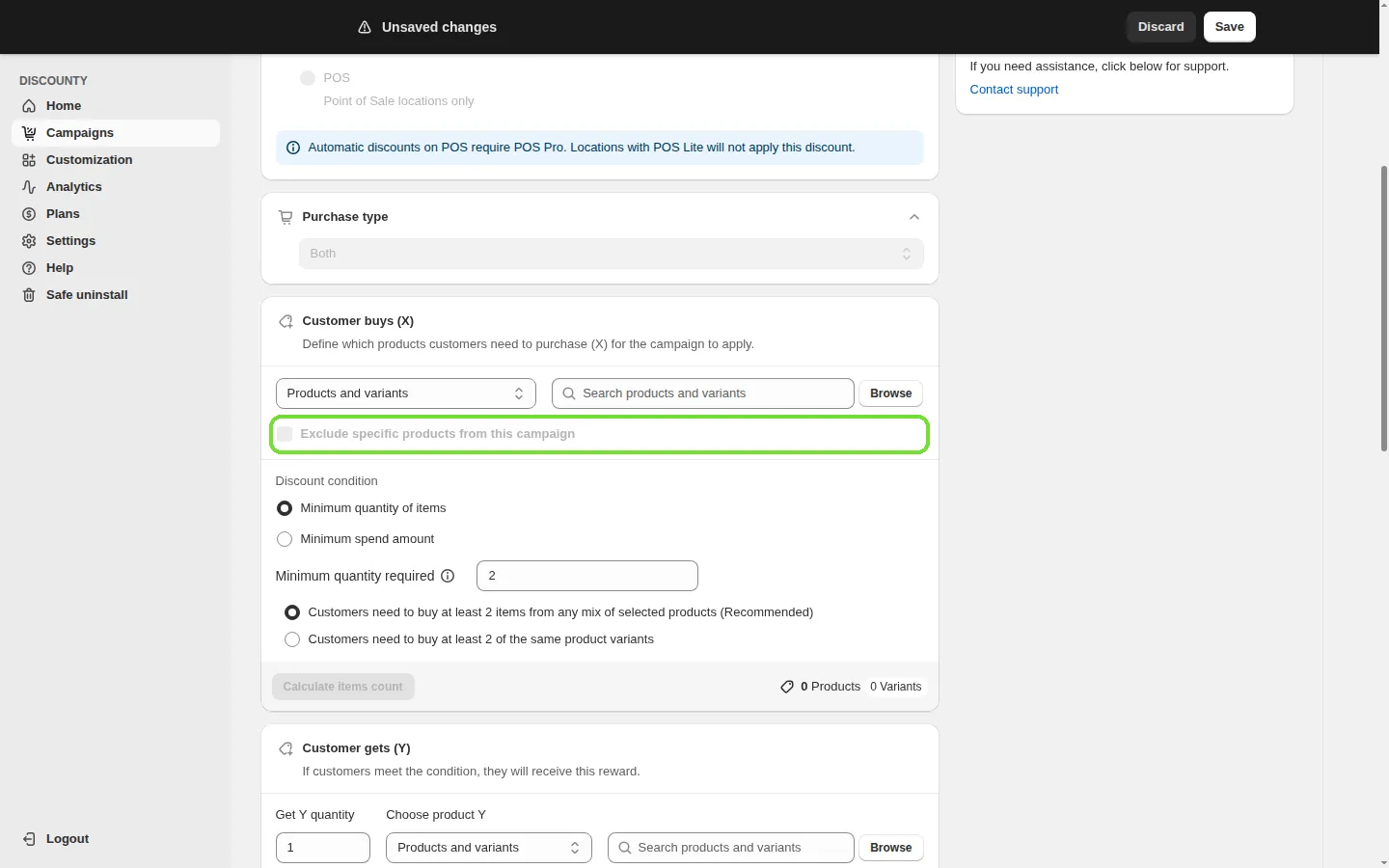Click the Unsaved changes warning icon
Screen dimensions: 1389x868
tap(365, 27)
